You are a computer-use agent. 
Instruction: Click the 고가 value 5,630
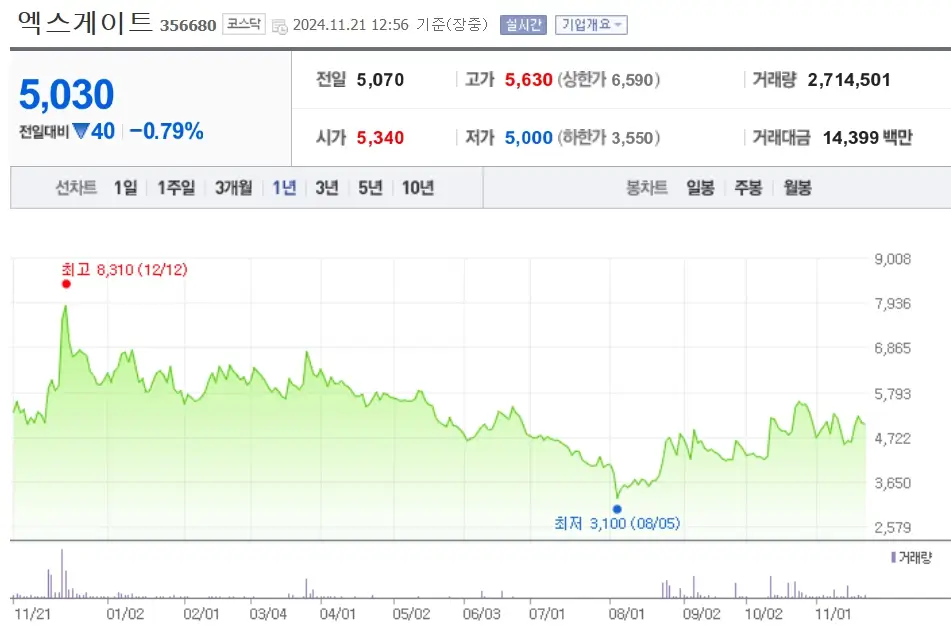coord(528,79)
